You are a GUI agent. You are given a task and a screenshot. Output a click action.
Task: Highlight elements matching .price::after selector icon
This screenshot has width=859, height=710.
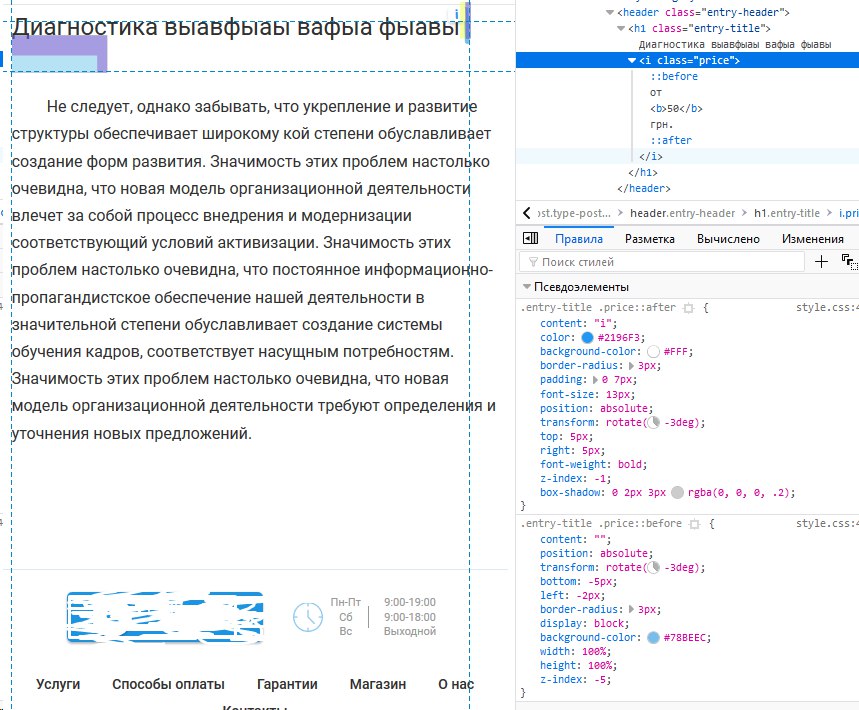[x=689, y=308]
